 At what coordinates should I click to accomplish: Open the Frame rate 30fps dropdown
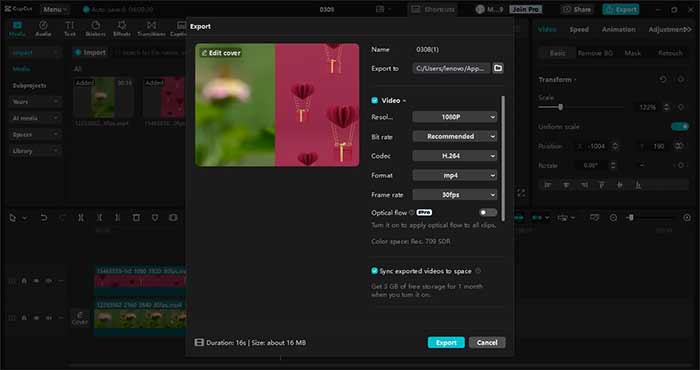[454, 195]
